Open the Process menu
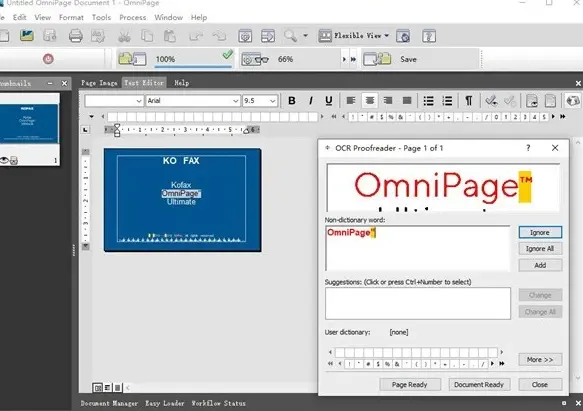Image resolution: width=583 pixels, height=411 pixels. click(x=132, y=17)
